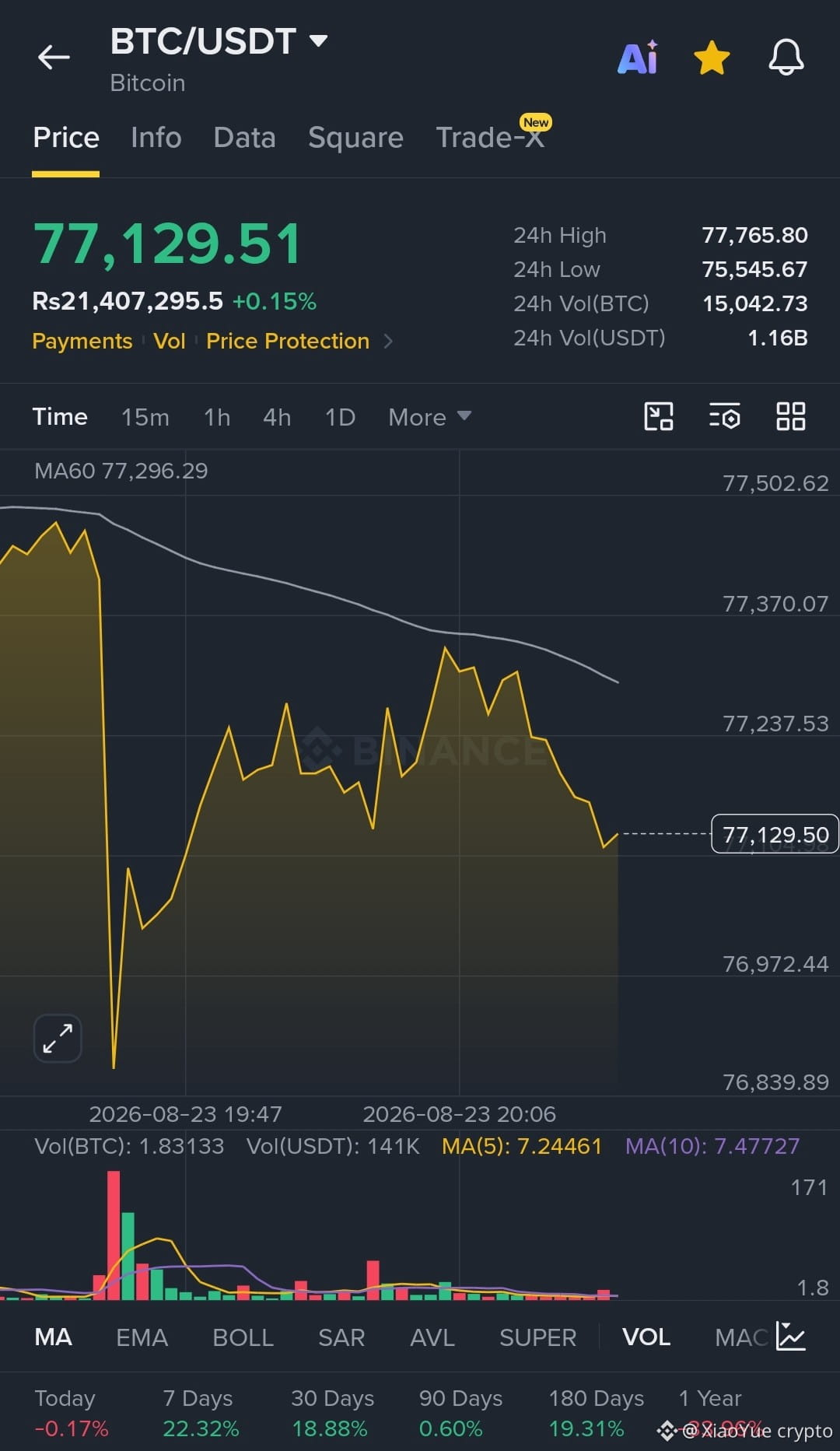Select the 1D interval
The height and width of the screenshot is (1451, 840).
coord(340,417)
